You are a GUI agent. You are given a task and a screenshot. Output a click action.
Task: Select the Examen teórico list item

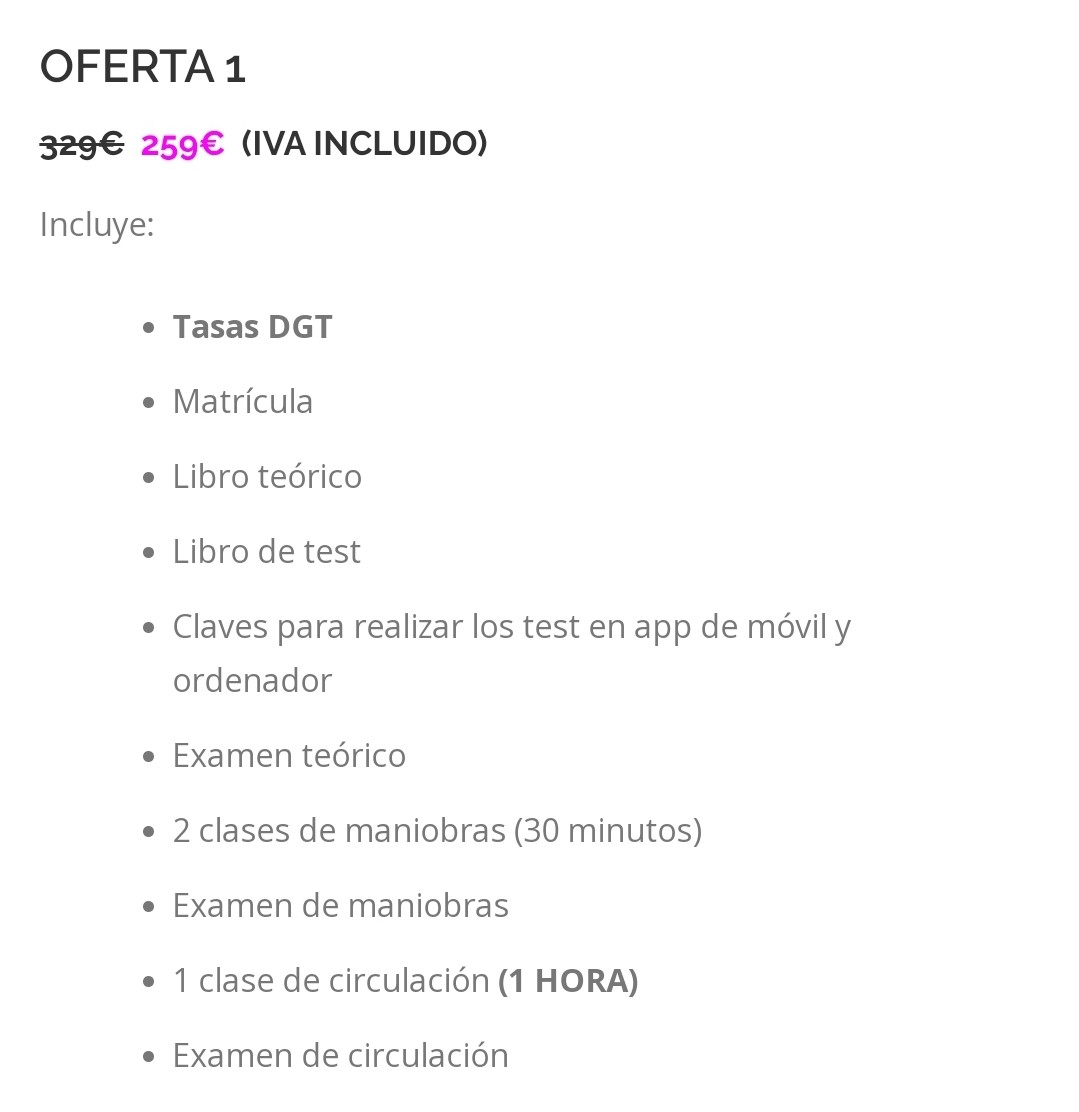(289, 756)
